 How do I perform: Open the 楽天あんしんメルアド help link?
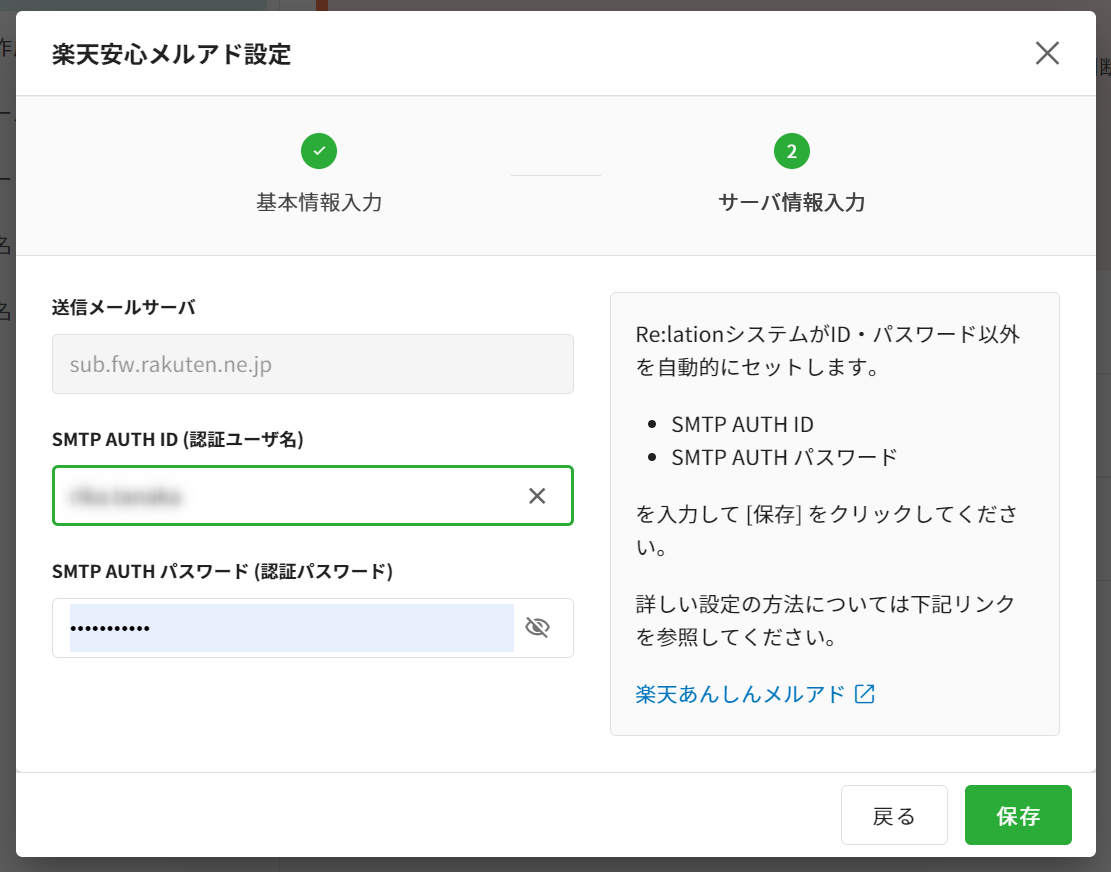(x=740, y=694)
